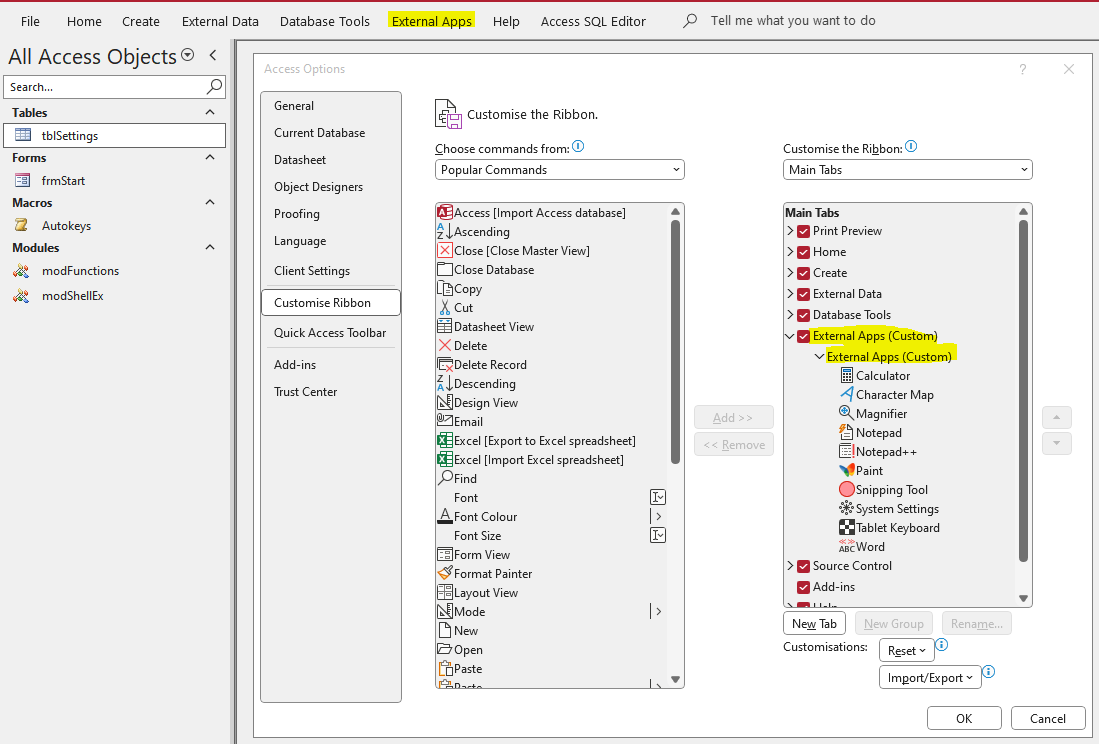Select the Copy command icon
This screenshot has height=744, width=1099.
(x=444, y=288)
